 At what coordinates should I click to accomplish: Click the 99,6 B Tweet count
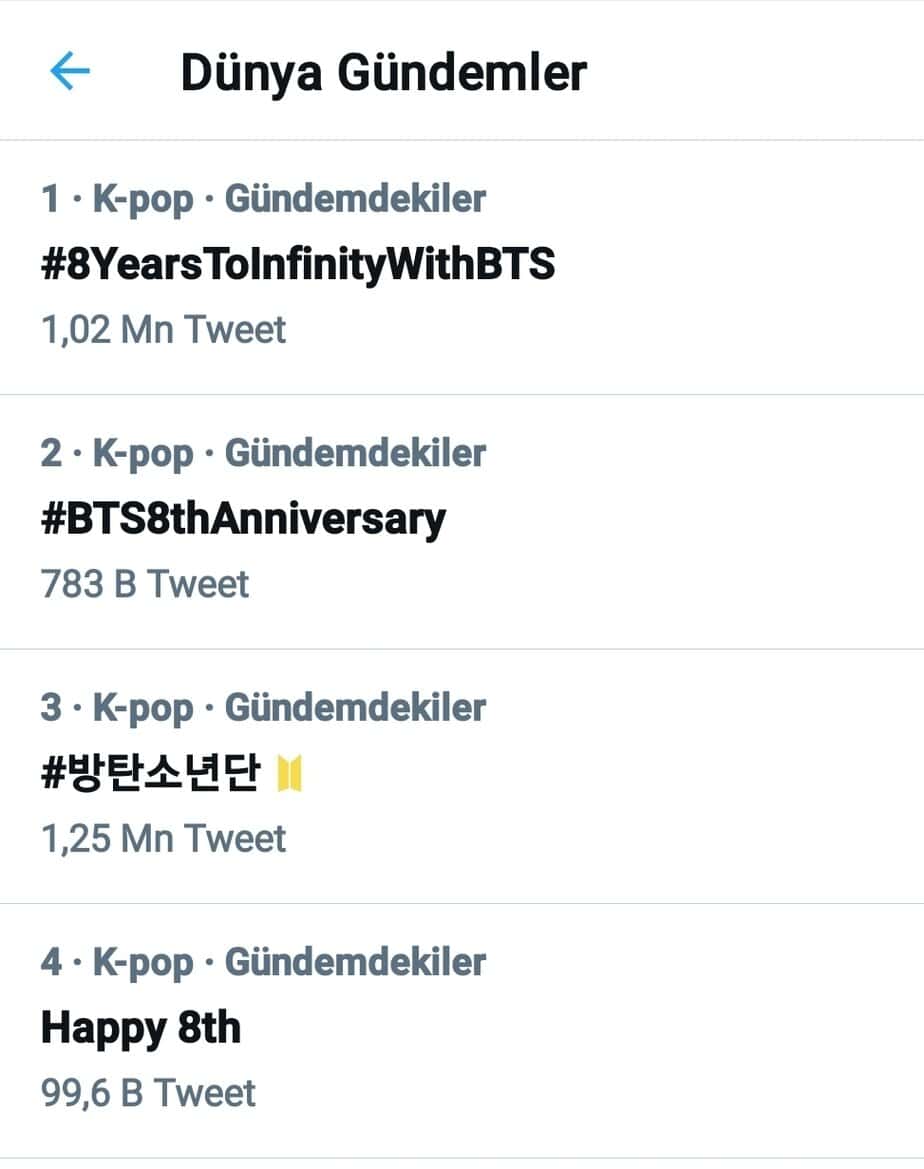[x=148, y=1092]
